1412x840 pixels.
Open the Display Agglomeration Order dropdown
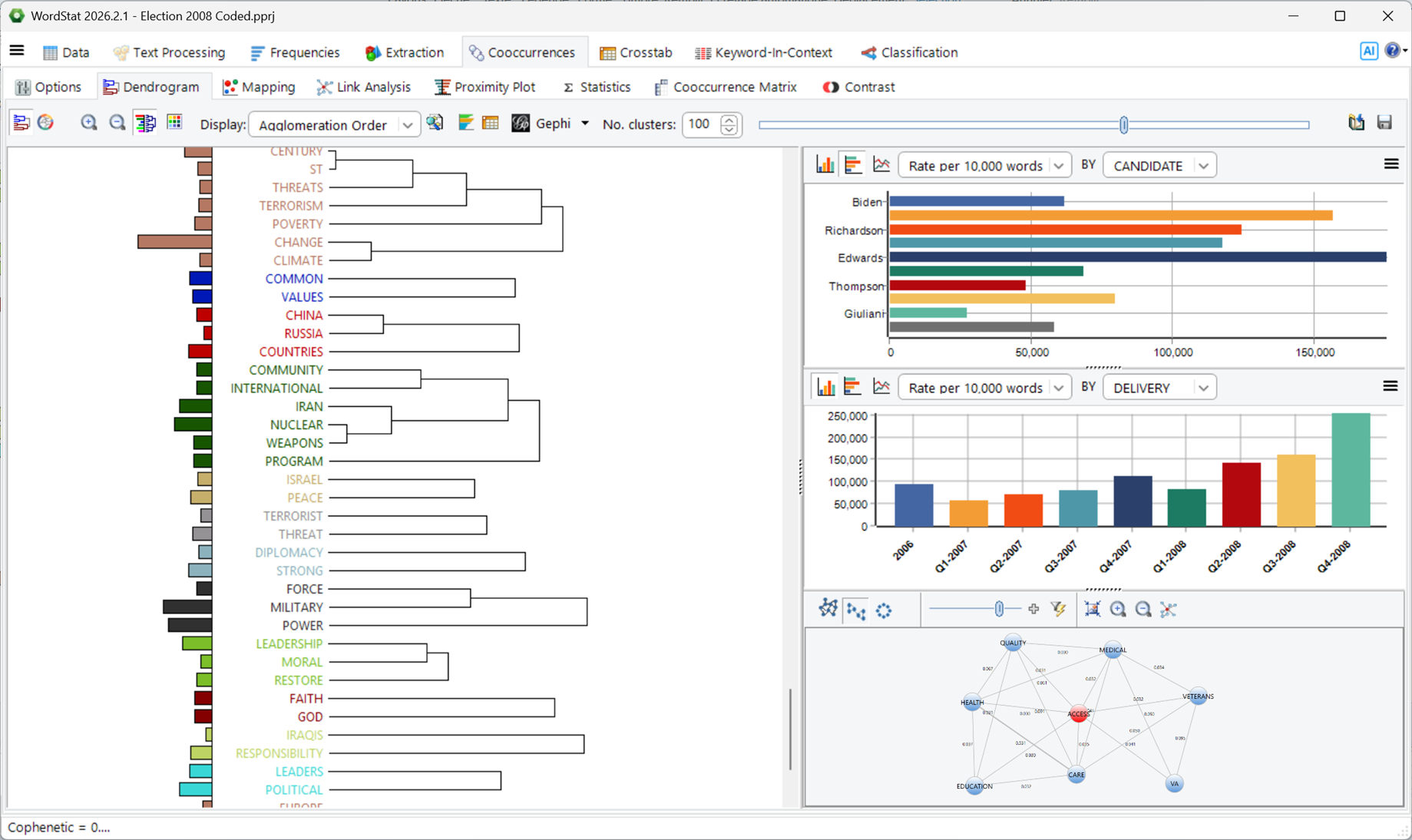335,124
